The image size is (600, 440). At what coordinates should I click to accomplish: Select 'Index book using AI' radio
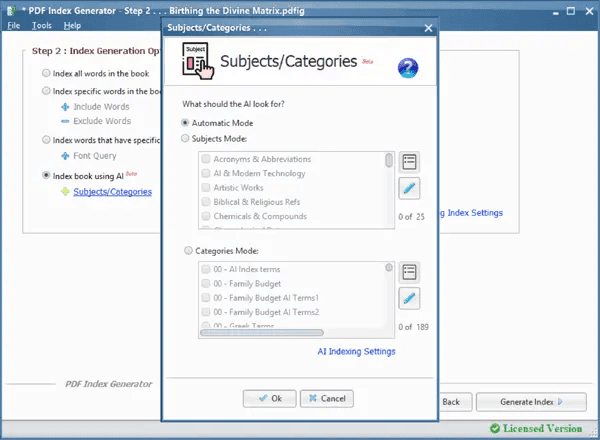pos(46,175)
